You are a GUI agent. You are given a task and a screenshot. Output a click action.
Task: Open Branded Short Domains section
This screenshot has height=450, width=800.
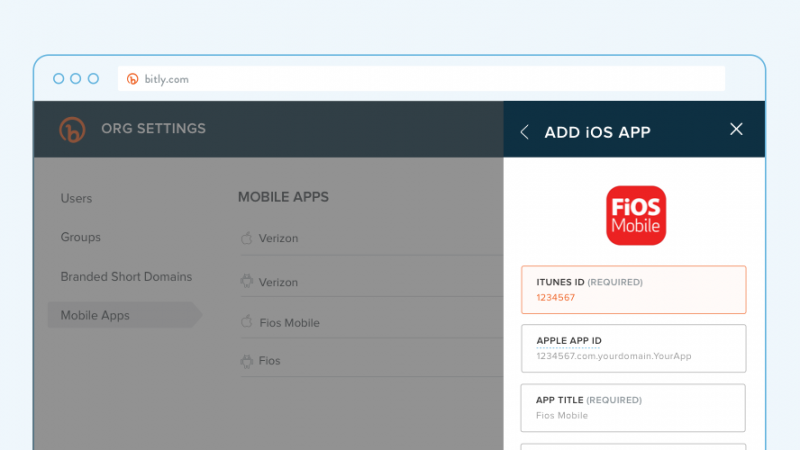[126, 277]
